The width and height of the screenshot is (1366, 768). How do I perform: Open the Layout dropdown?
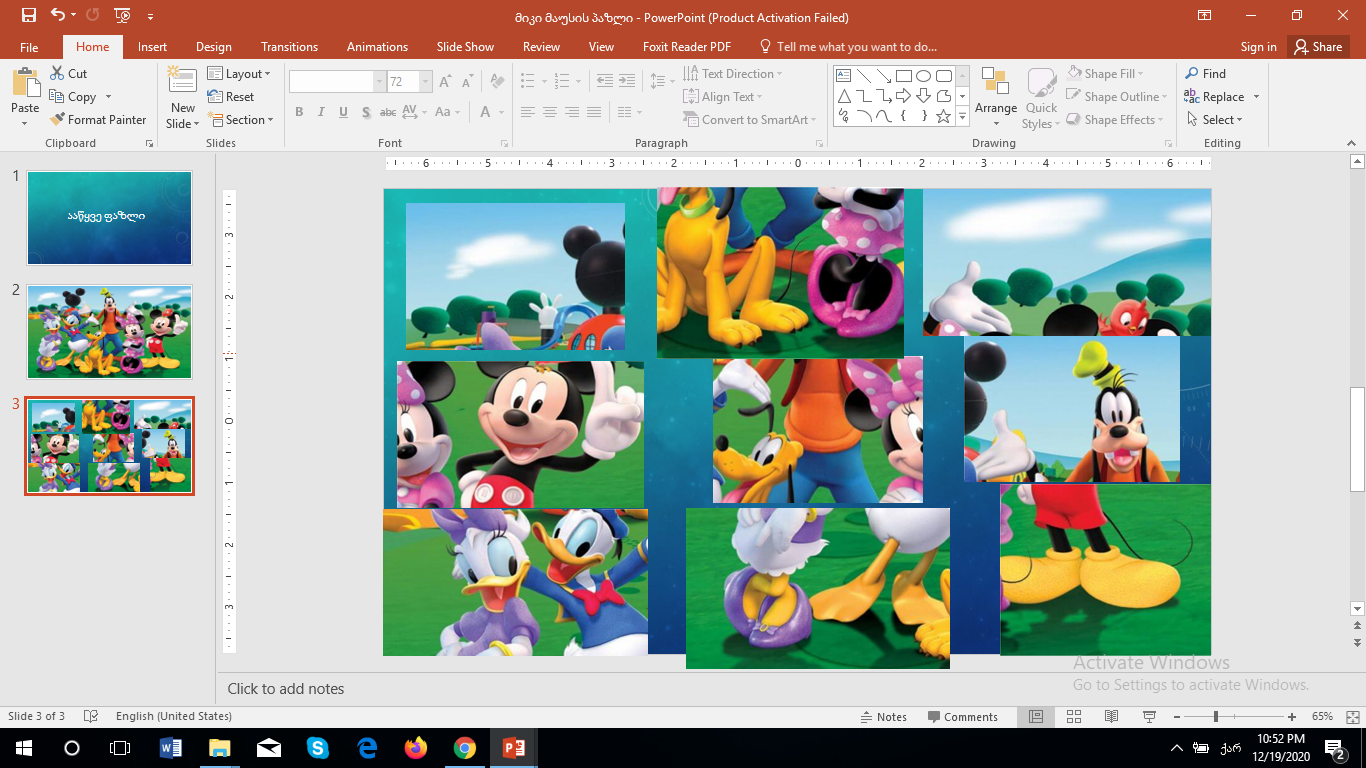(x=240, y=74)
